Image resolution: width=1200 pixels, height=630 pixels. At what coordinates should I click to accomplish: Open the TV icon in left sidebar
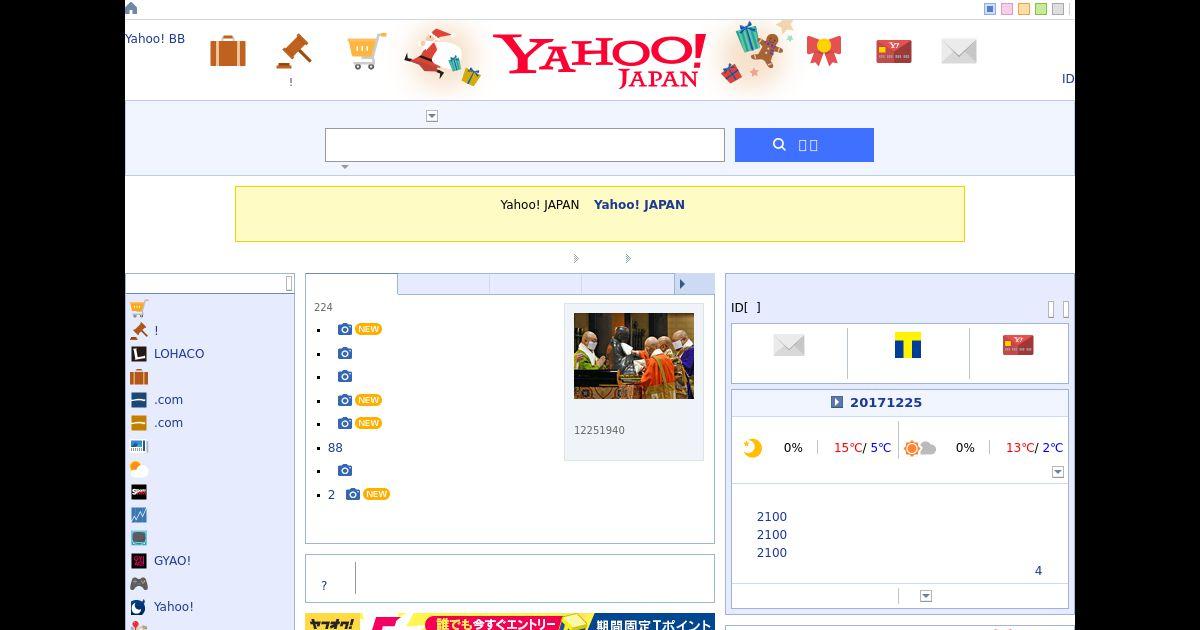click(x=139, y=538)
